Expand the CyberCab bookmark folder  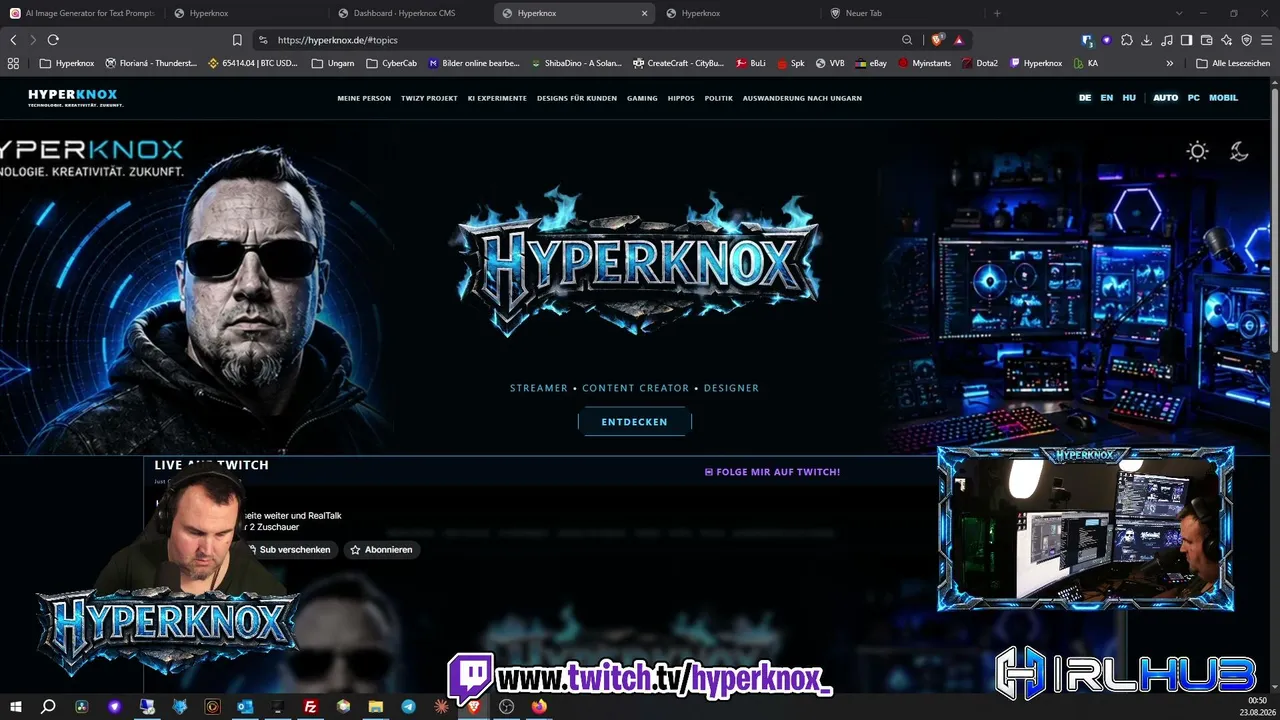click(x=392, y=63)
